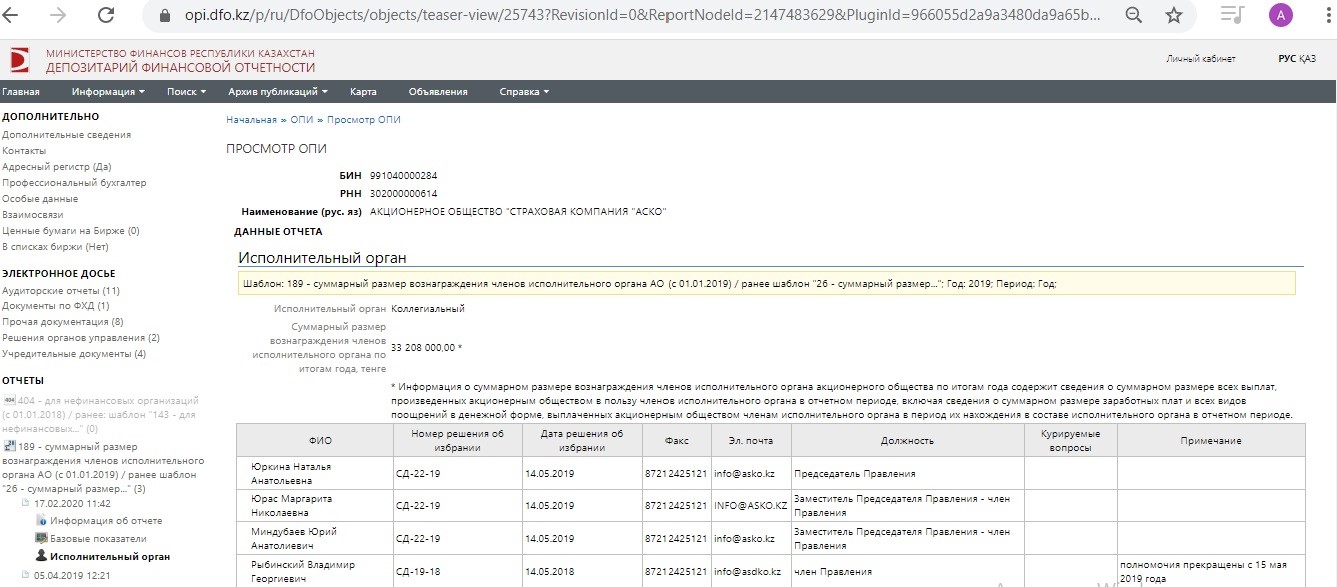
Task: Open Личный кабинет
Action: point(1201,59)
